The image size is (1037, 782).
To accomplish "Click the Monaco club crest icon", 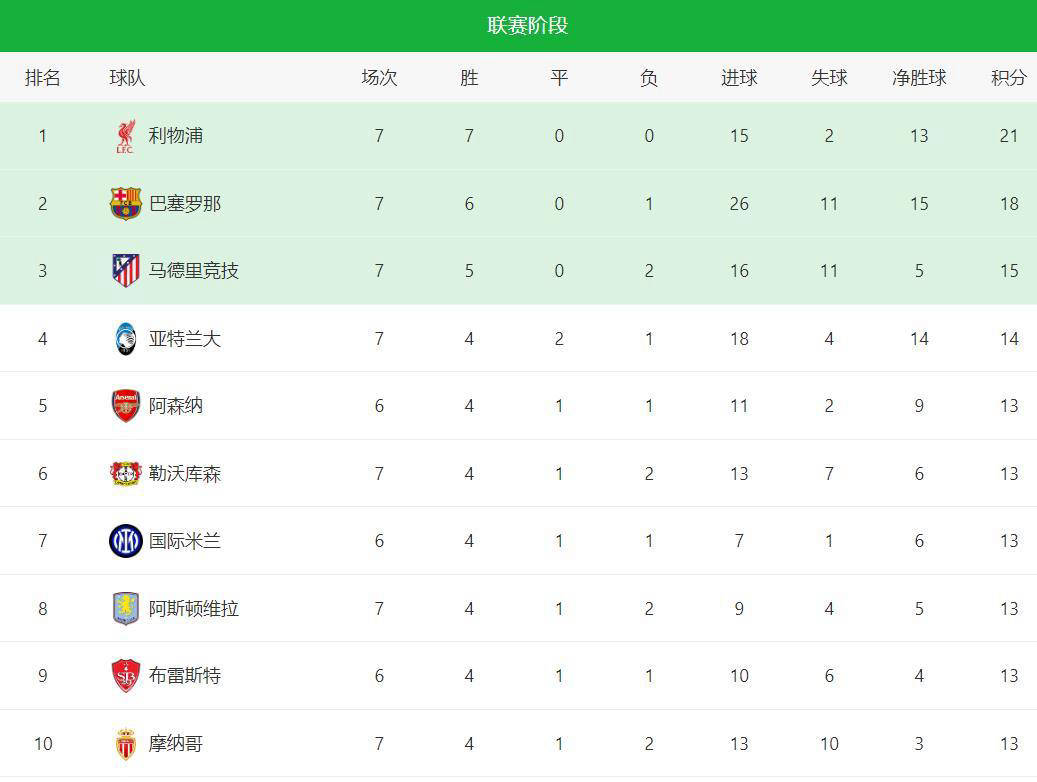I will pyautogui.click(x=125, y=744).
